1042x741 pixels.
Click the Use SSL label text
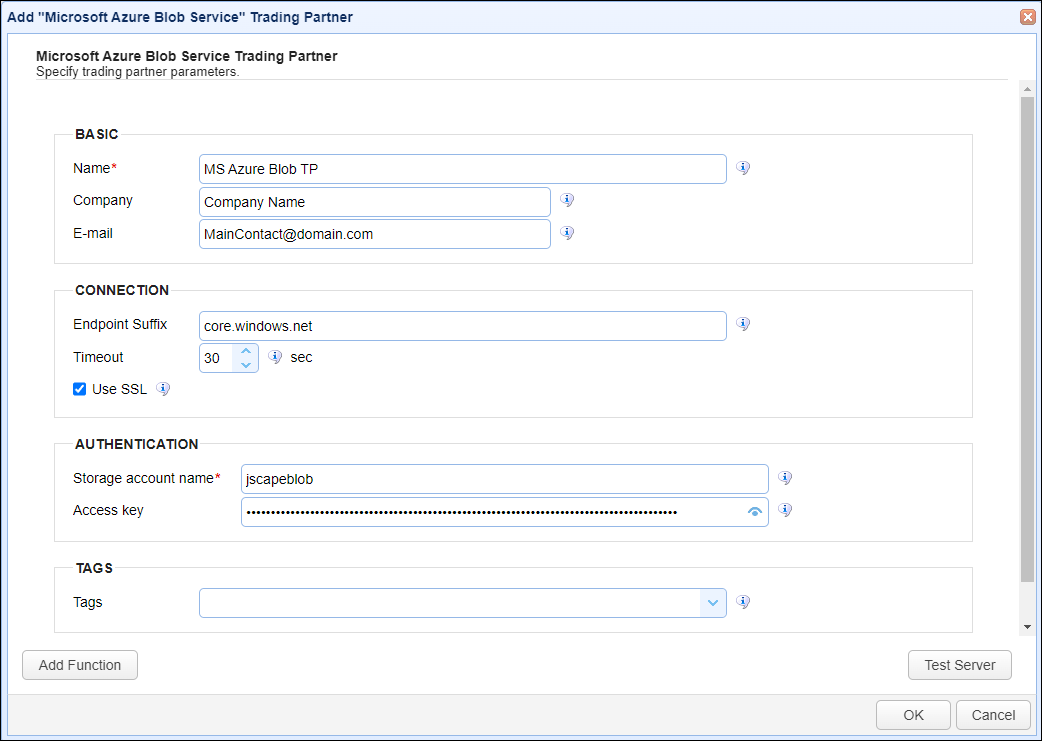point(120,389)
